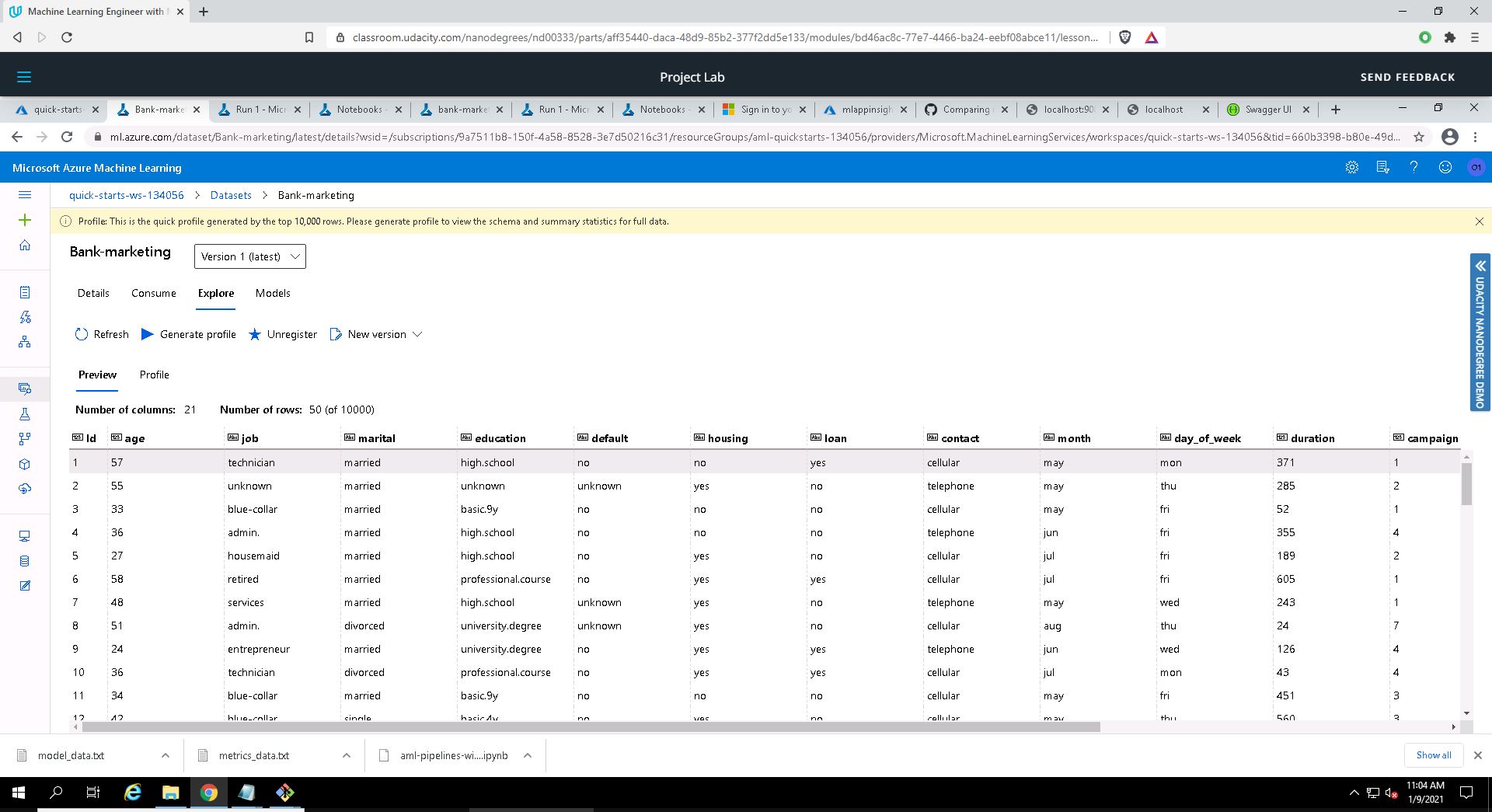Expand the New version dropdown

417,334
